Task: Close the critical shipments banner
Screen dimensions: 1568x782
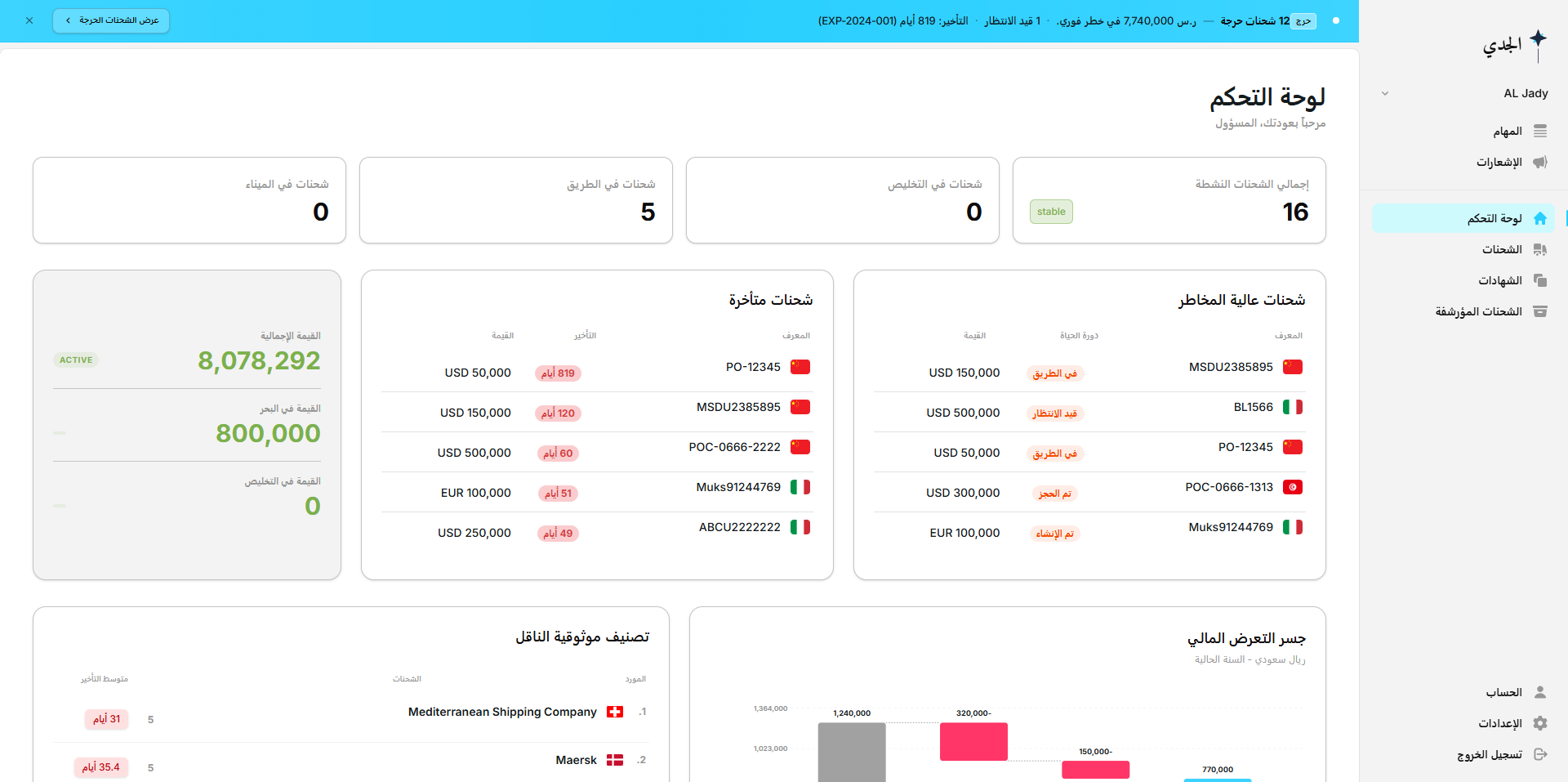Action: click(x=29, y=20)
